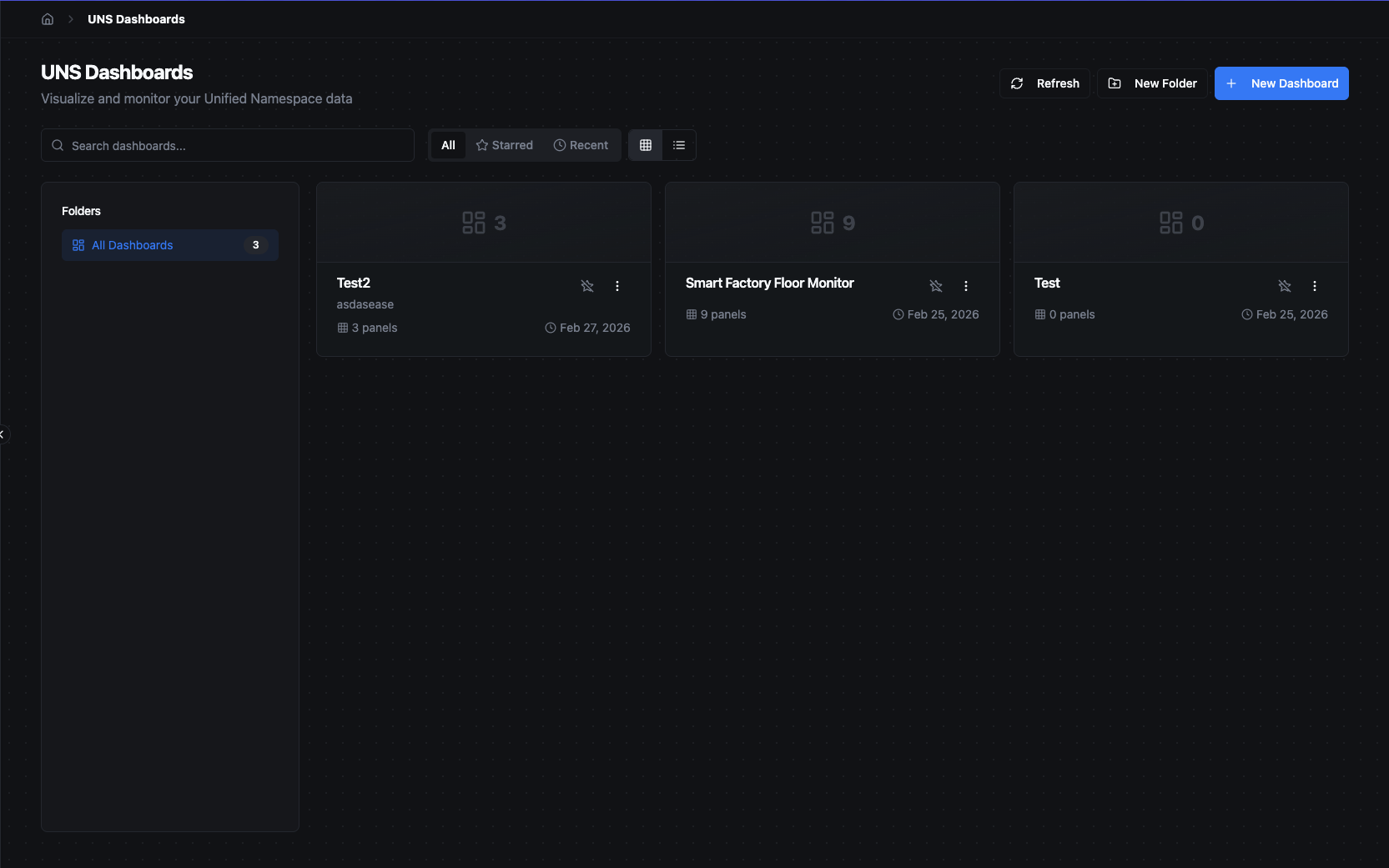Screen dimensions: 1389x868
Task: Open the Test2 dashboard preview thumbnail
Action: tap(484, 223)
